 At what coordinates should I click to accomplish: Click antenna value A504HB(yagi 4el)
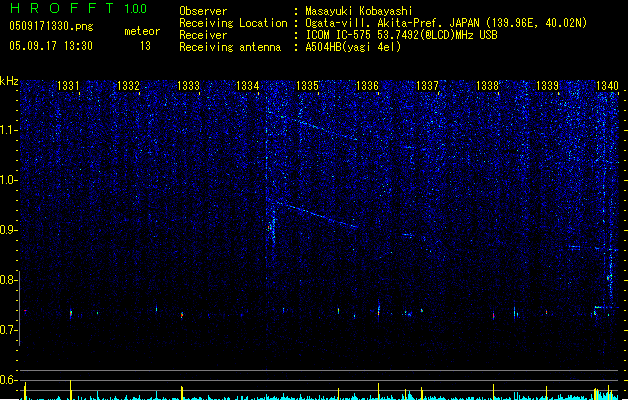[x=353, y=47]
